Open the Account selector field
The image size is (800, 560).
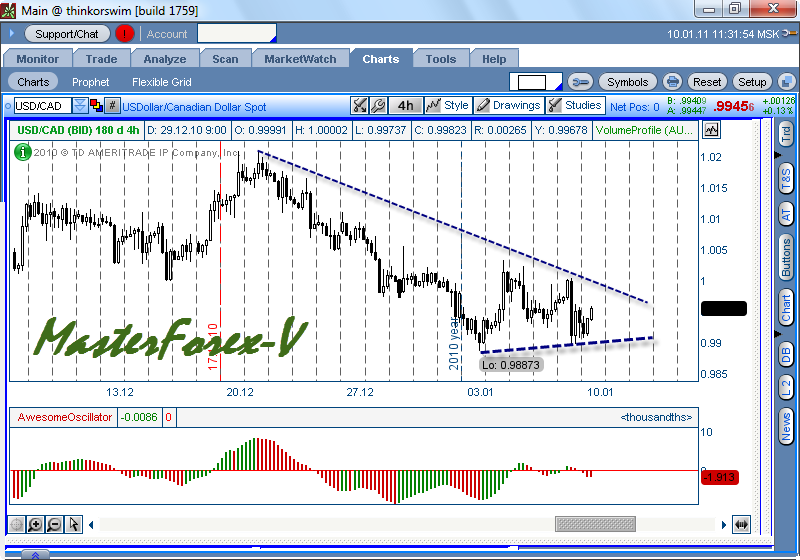pos(237,34)
